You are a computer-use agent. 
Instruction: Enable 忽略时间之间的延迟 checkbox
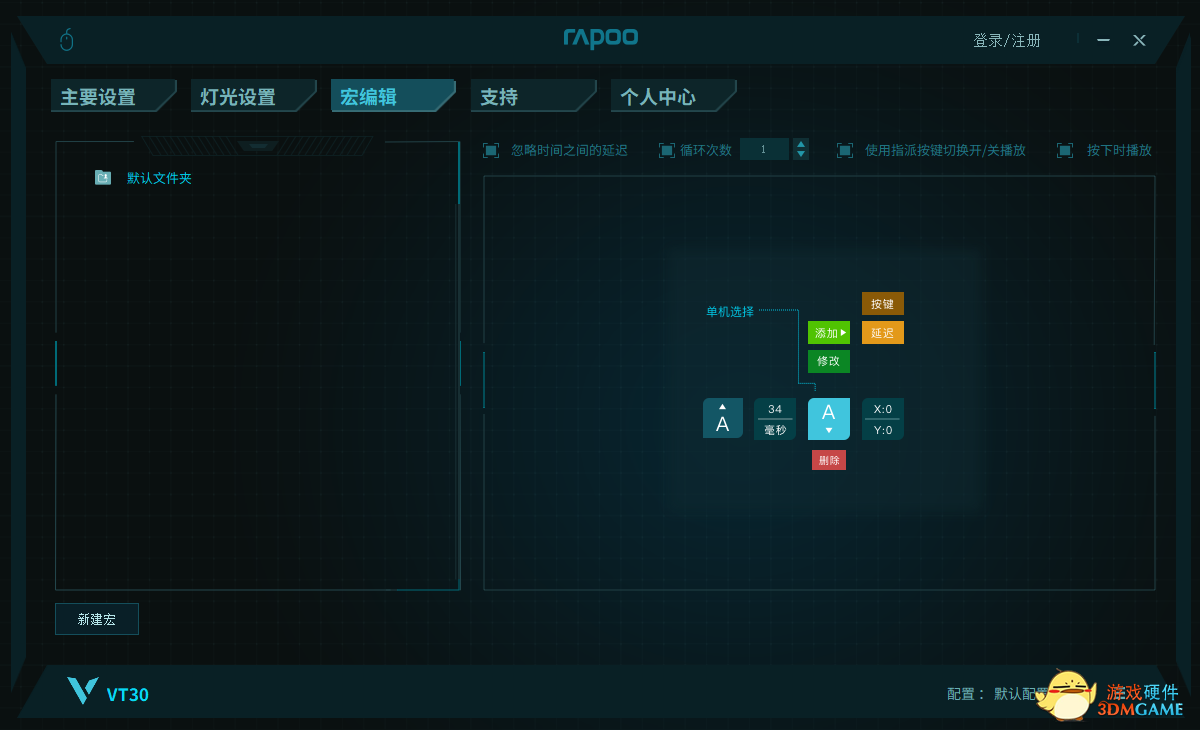tap(491, 150)
